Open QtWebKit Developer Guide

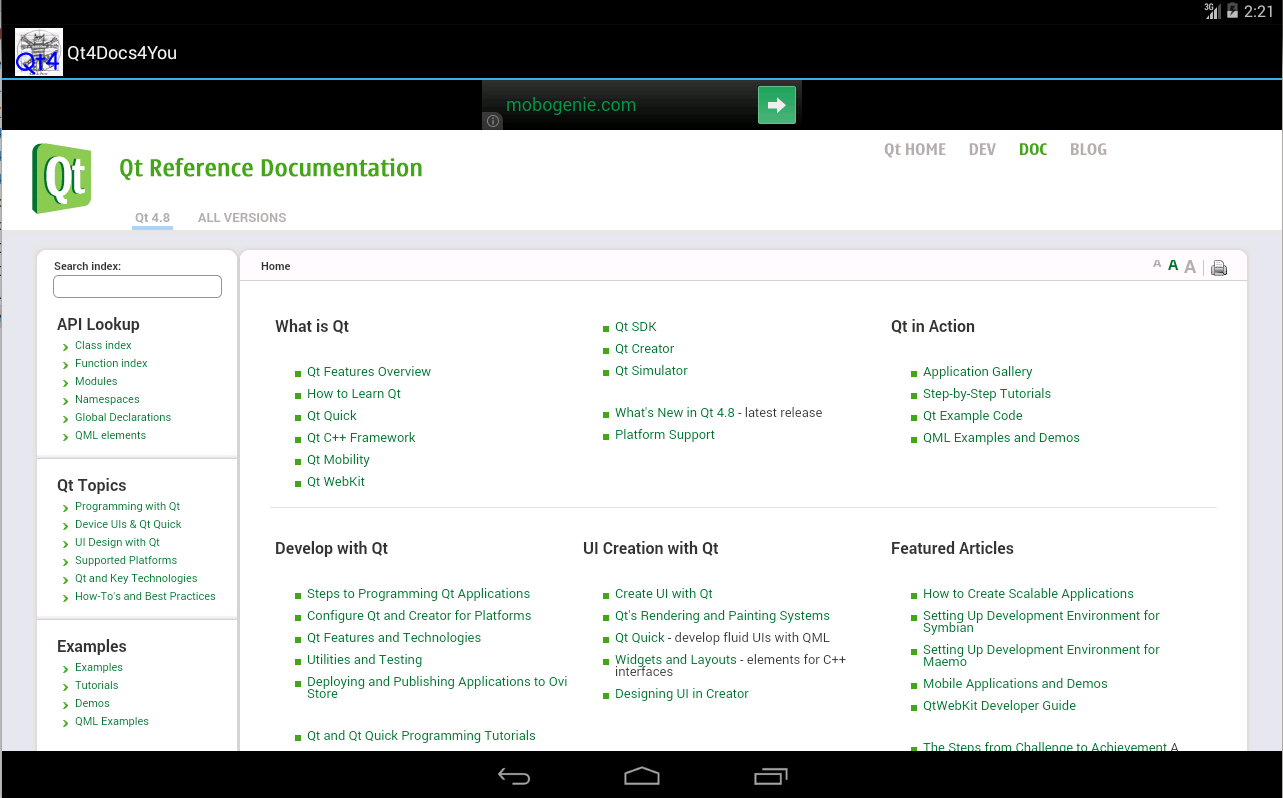tap(999, 705)
